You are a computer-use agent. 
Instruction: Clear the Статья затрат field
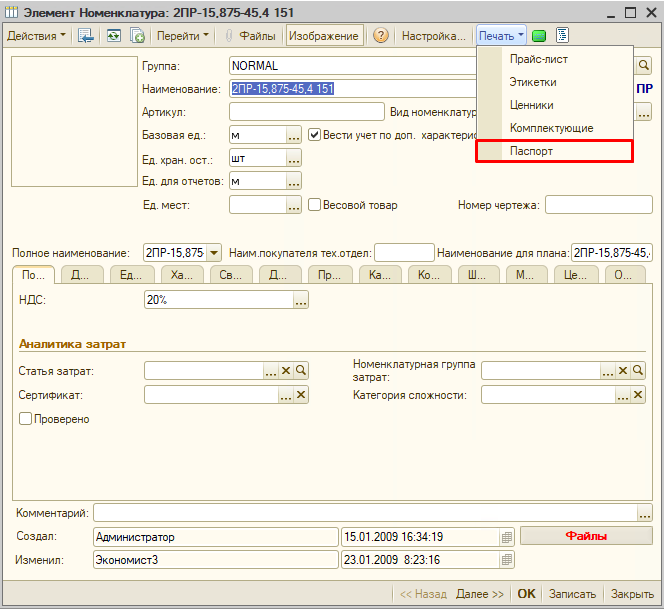(x=286, y=371)
